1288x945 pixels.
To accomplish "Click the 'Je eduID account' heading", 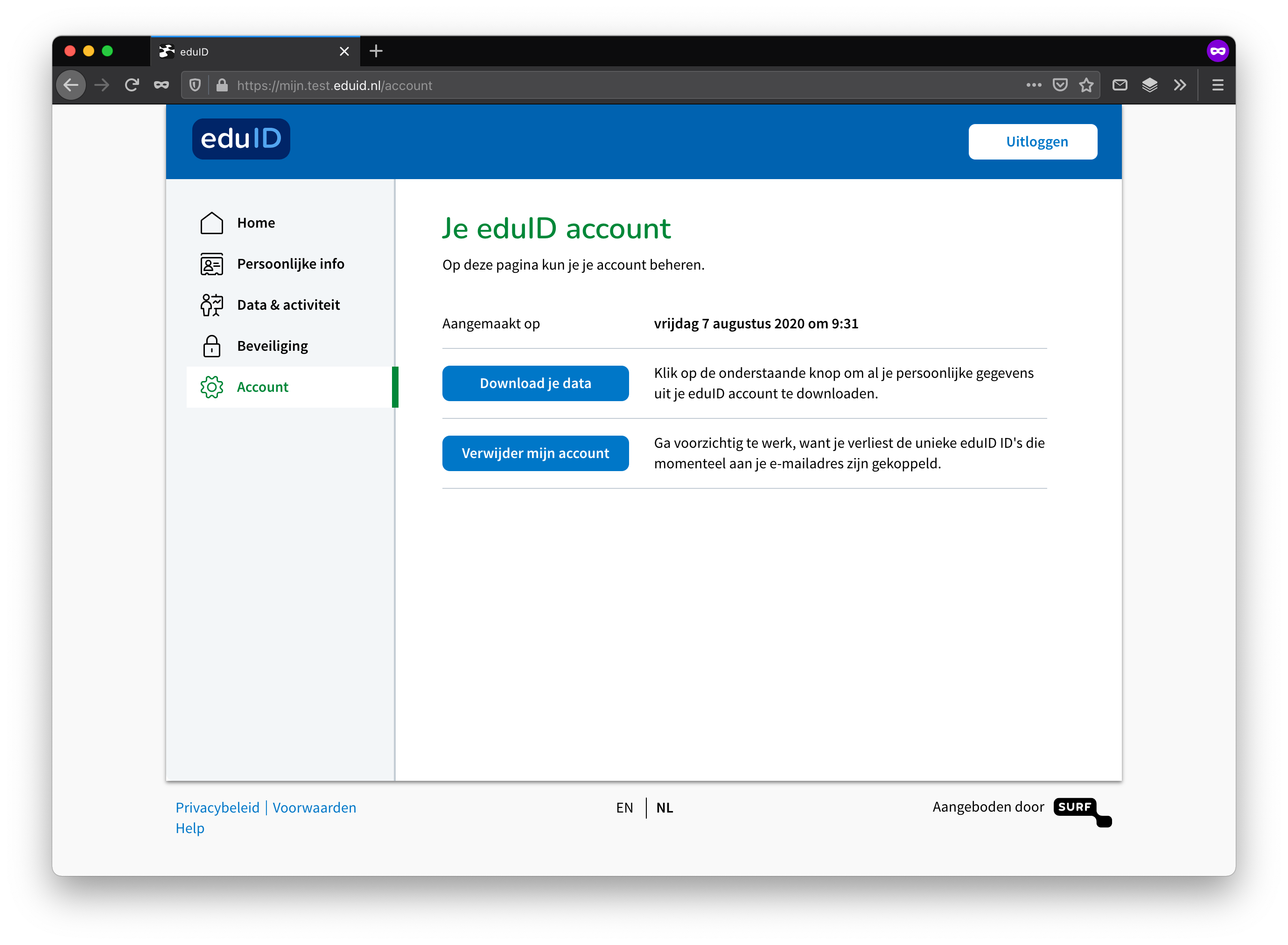I will click(556, 228).
